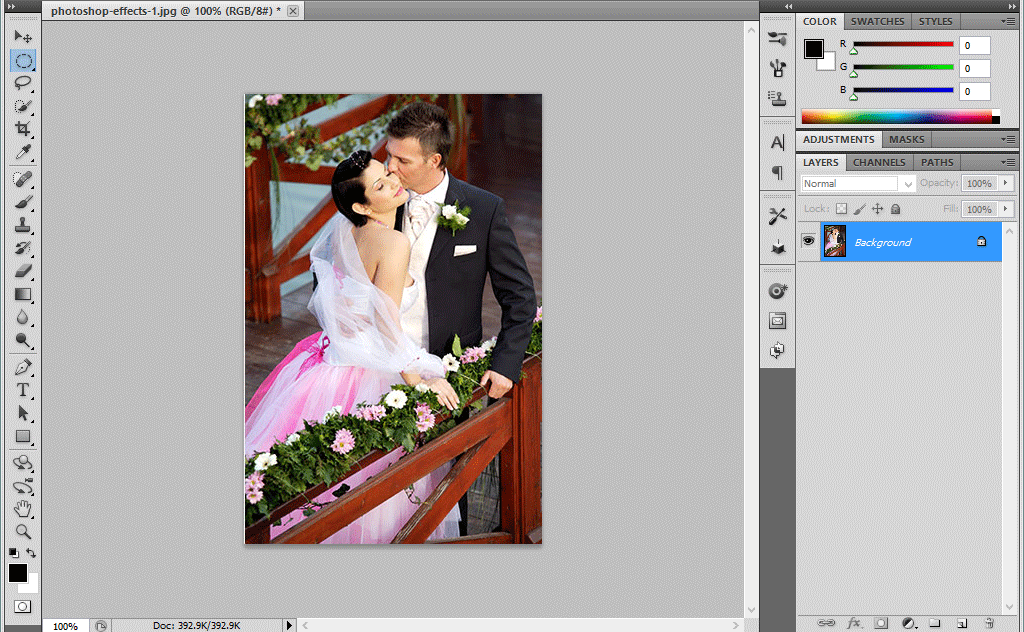Open the Layers panel options menu

(x=1008, y=163)
